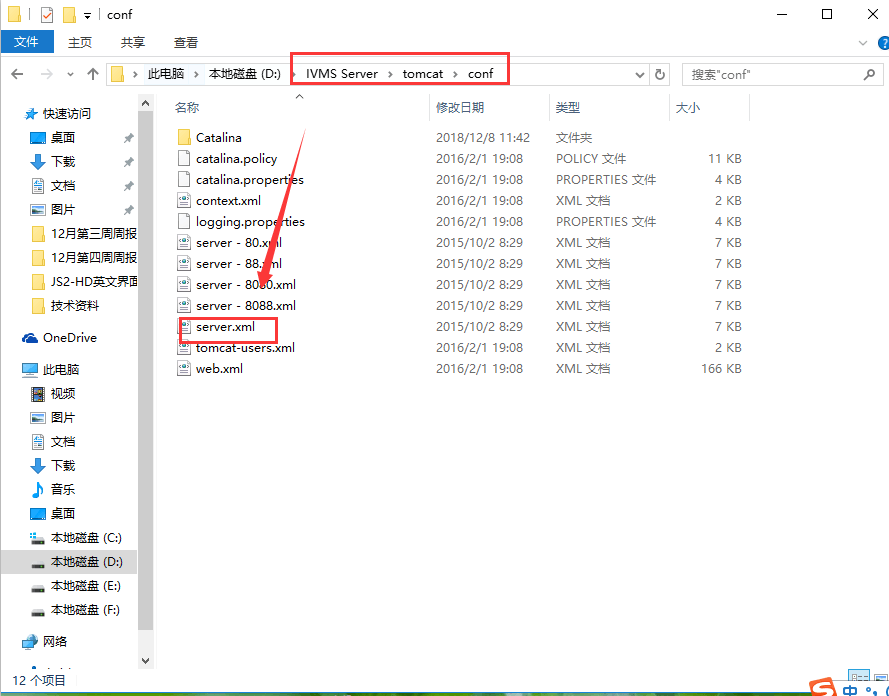Click conf breadcrumb in address bar
The width and height of the screenshot is (889, 696).
coord(480,74)
